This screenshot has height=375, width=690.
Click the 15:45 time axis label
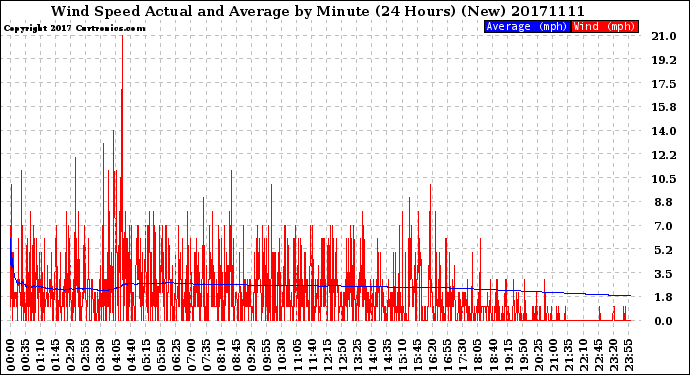pyautogui.click(x=418, y=355)
